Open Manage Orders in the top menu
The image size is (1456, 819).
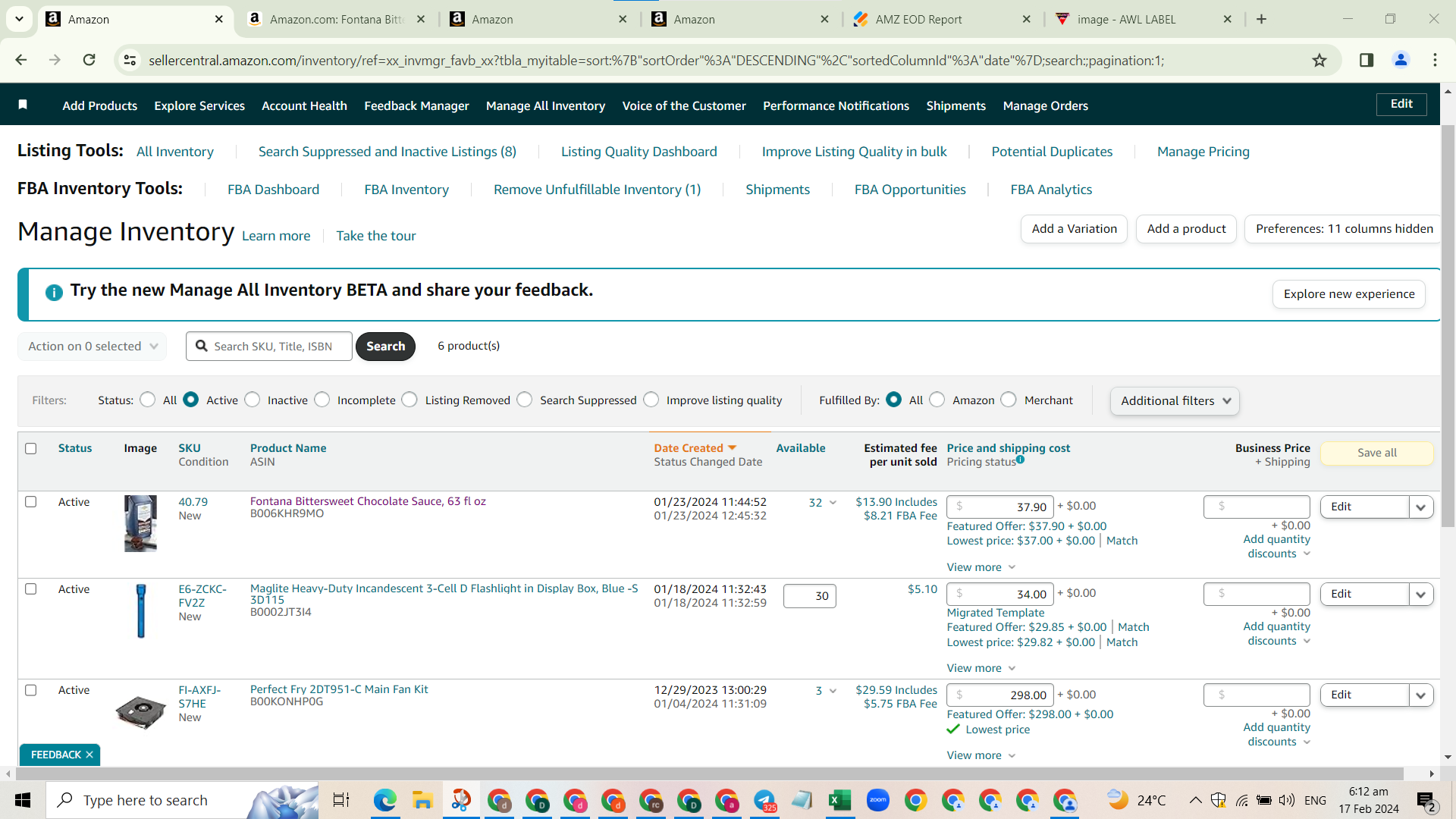[x=1045, y=105]
